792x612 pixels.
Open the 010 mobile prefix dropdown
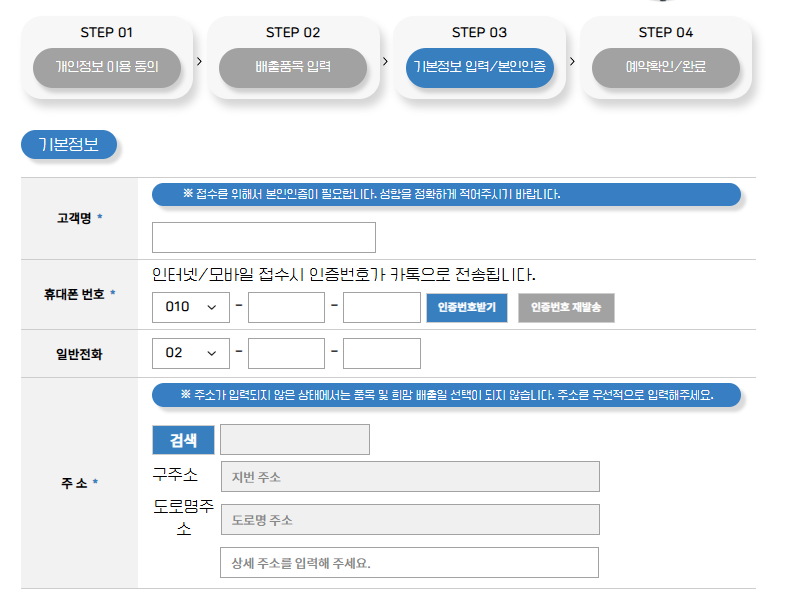coord(190,307)
